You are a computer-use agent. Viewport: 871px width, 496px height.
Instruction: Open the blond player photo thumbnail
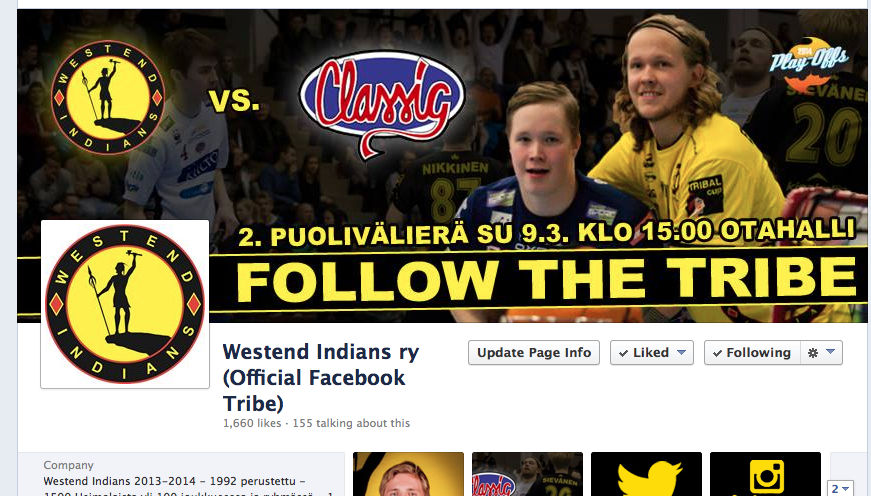click(408, 474)
